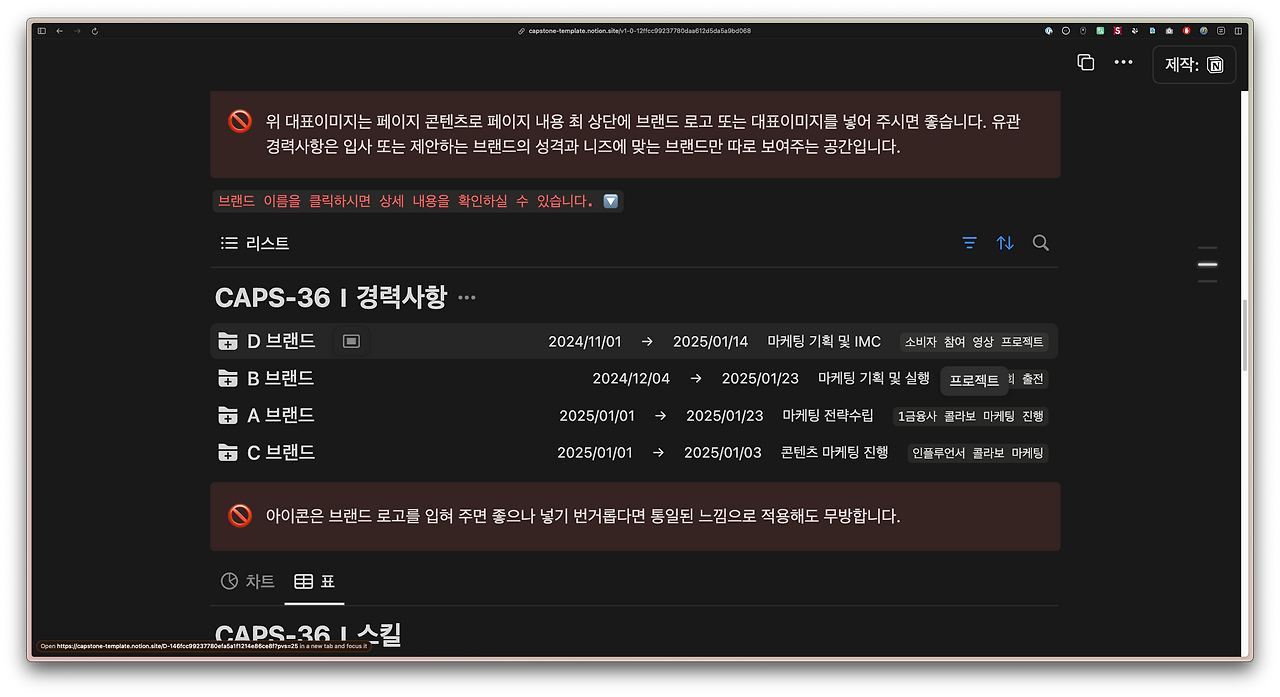The width and height of the screenshot is (1280, 697).
Task: Click the pie-chart icon beside 차트
Action: coord(229,581)
